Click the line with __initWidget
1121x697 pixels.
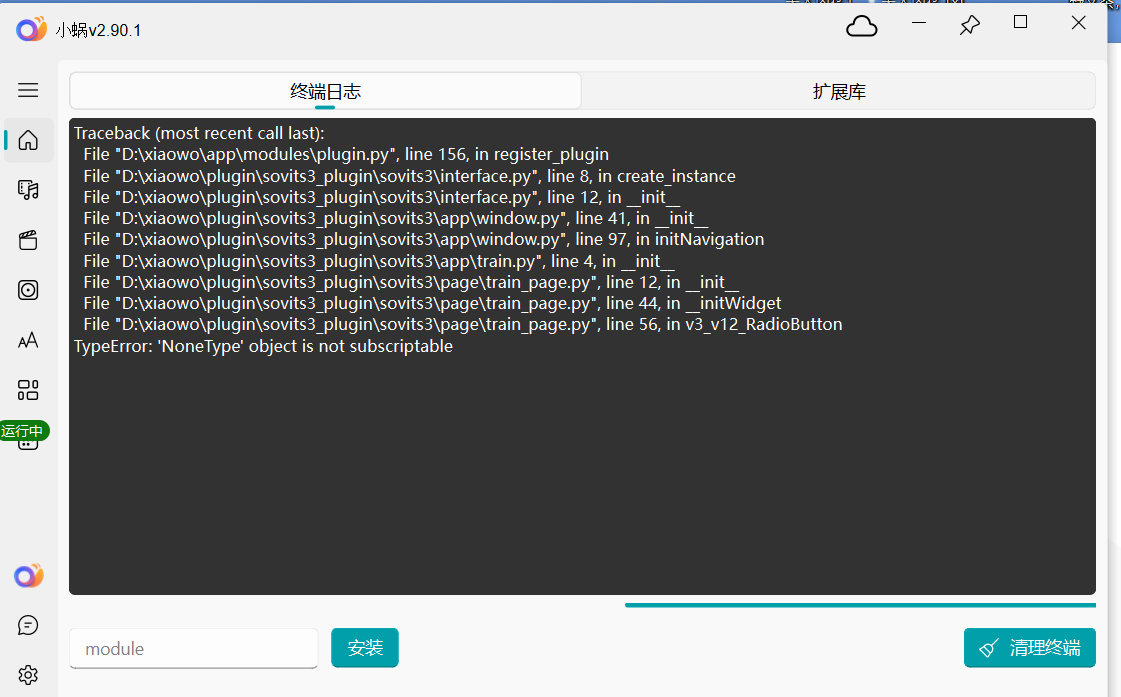[x=432, y=303]
